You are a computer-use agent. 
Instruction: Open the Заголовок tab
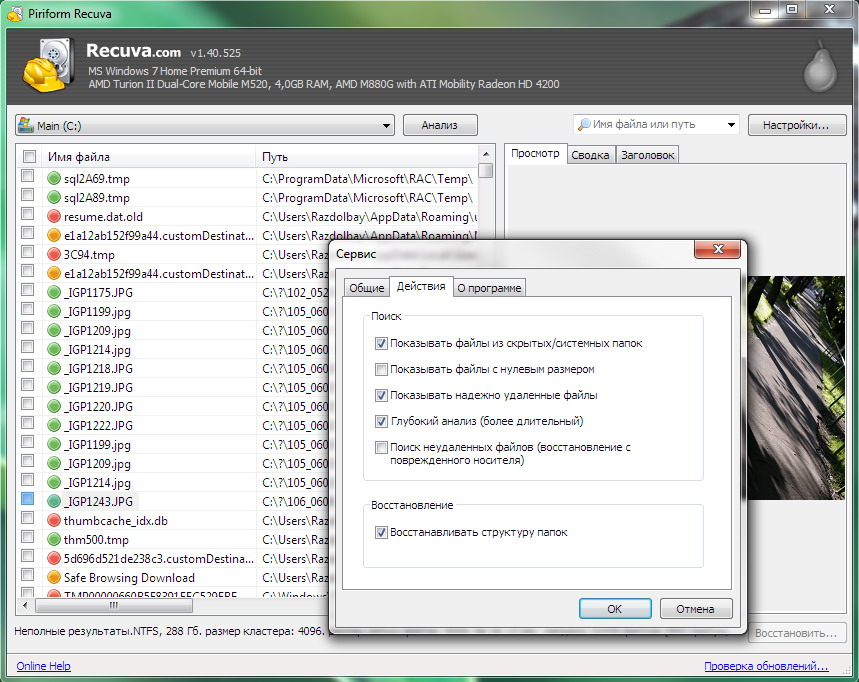pyautogui.click(x=648, y=155)
